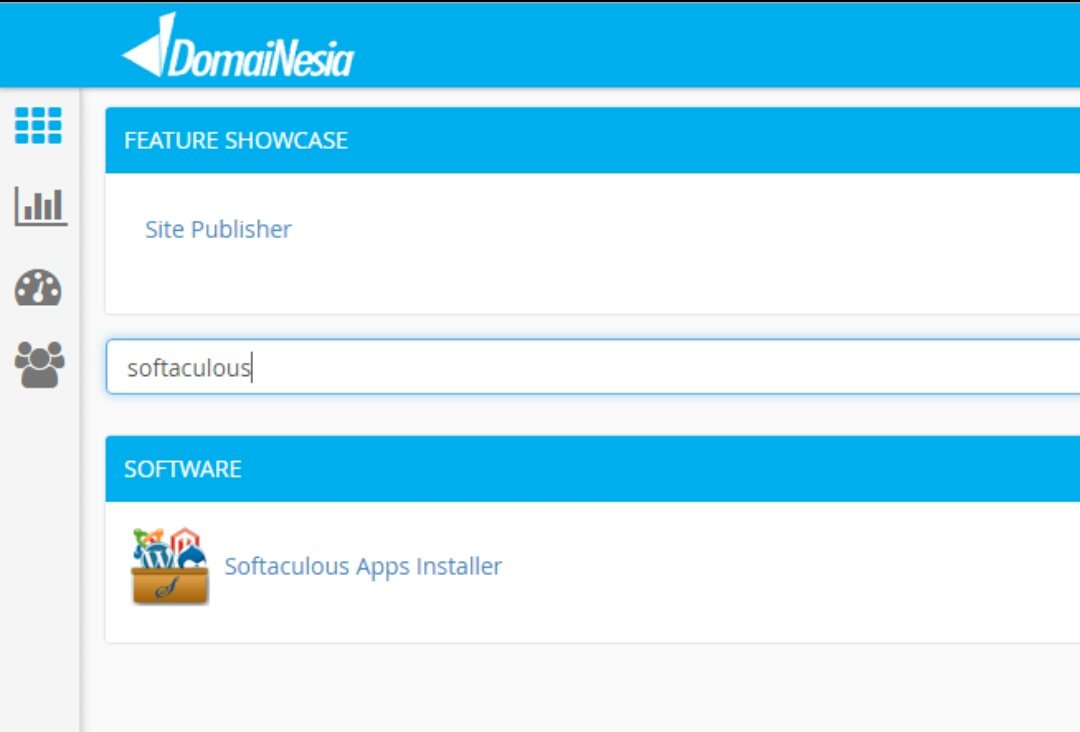
Task: Collapse the FEATURE SHOWCASE section header
Action: click(x=593, y=140)
